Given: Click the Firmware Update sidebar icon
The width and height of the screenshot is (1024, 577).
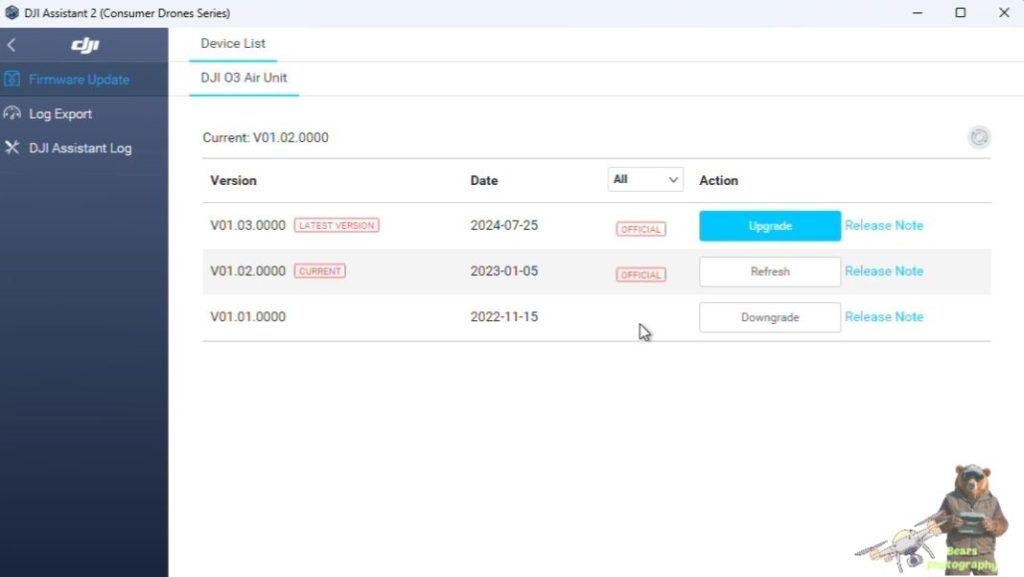Looking at the screenshot, I should (12, 79).
